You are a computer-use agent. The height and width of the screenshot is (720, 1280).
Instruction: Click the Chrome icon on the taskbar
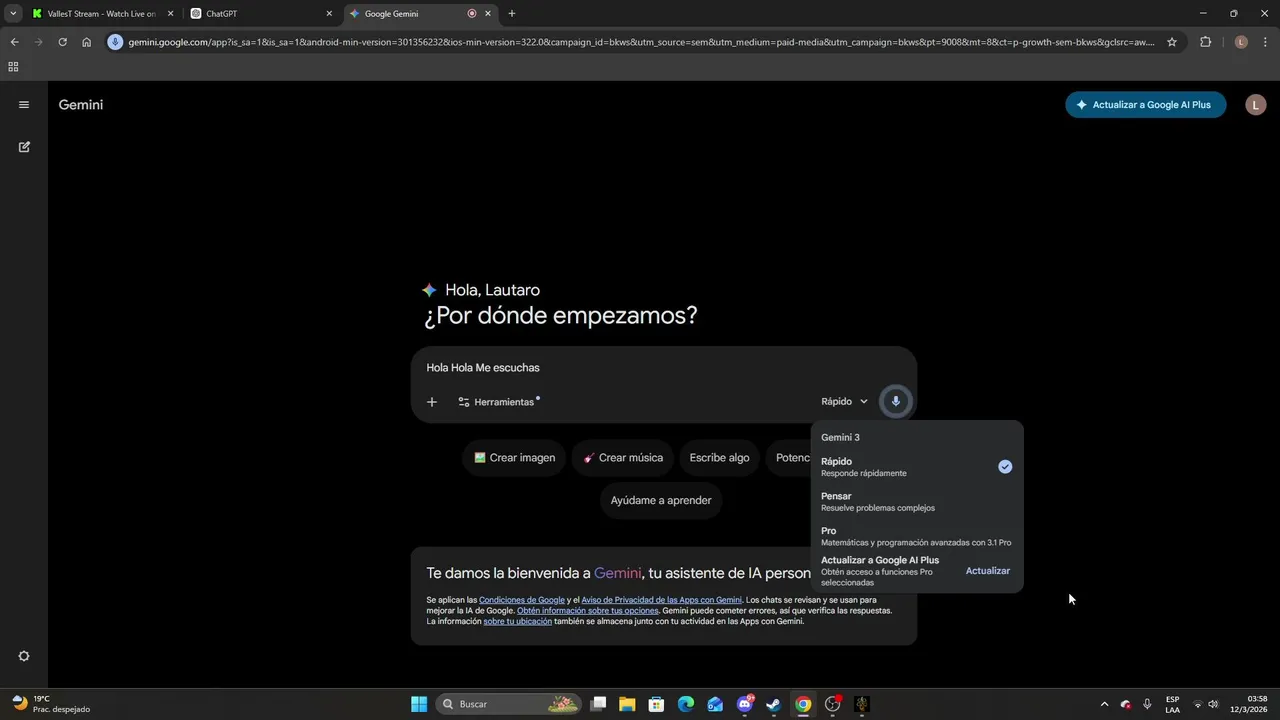pyautogui.click(x=803, y=704)
